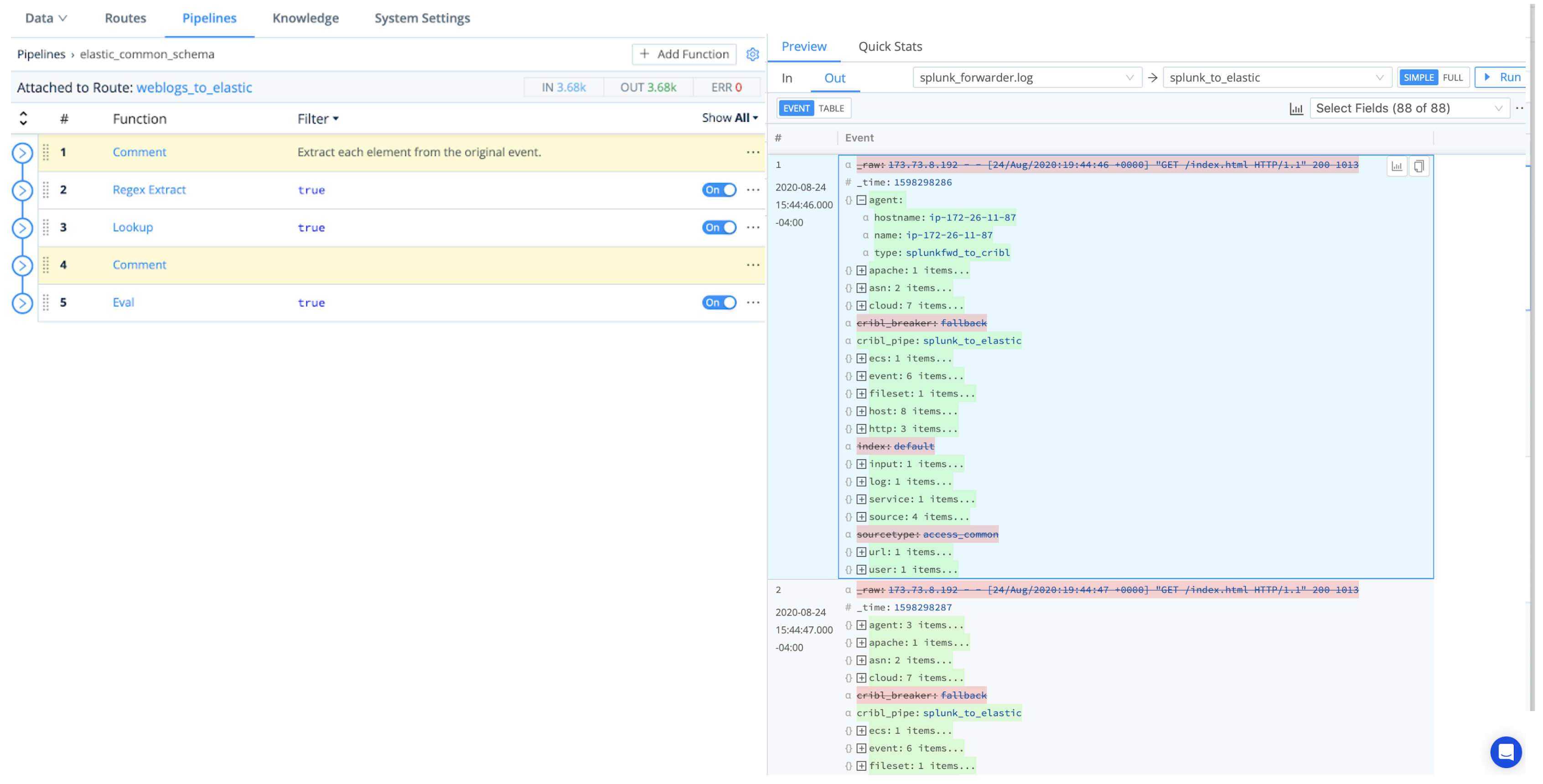The height and width of the screenshot is (784, 1543).
Task: Open the Lookup function
Action: (x=132, y=227)
